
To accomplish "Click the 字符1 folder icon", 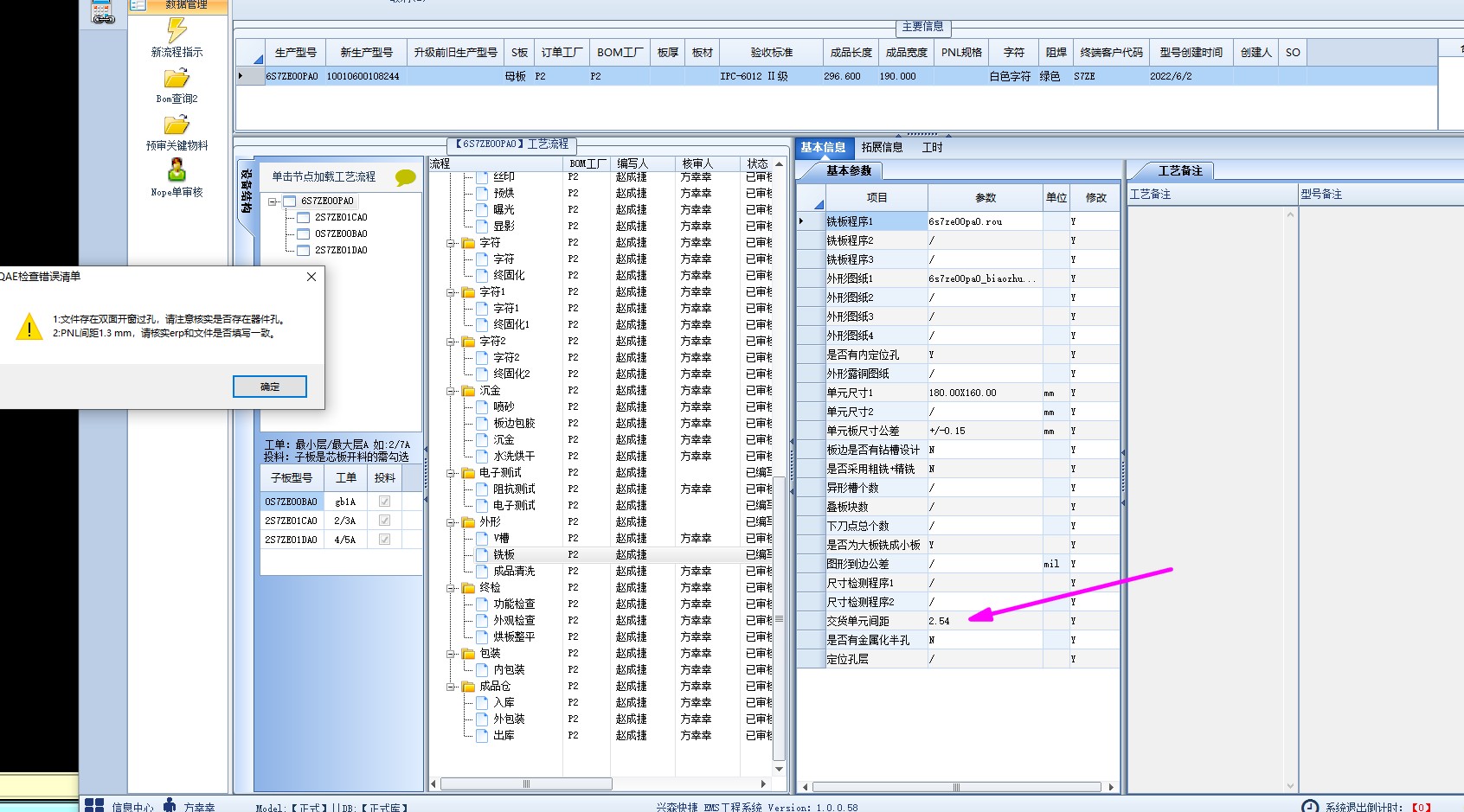I will tap(468, 292).
